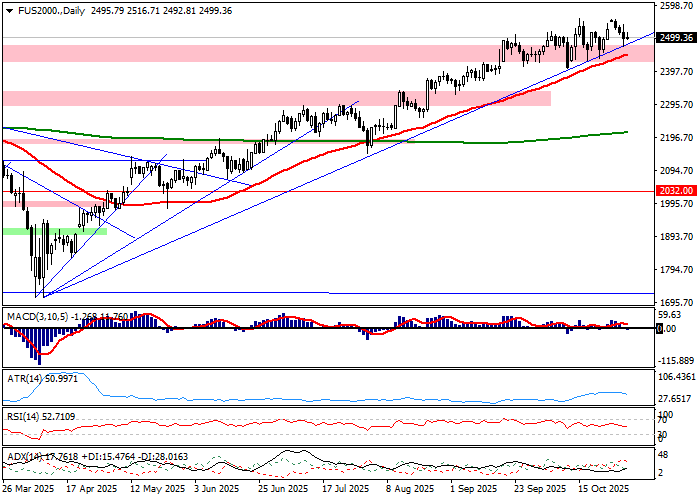Select the RSI(14) indicator label
Viewport: 700px width, 500px height.
pos(23,415)
